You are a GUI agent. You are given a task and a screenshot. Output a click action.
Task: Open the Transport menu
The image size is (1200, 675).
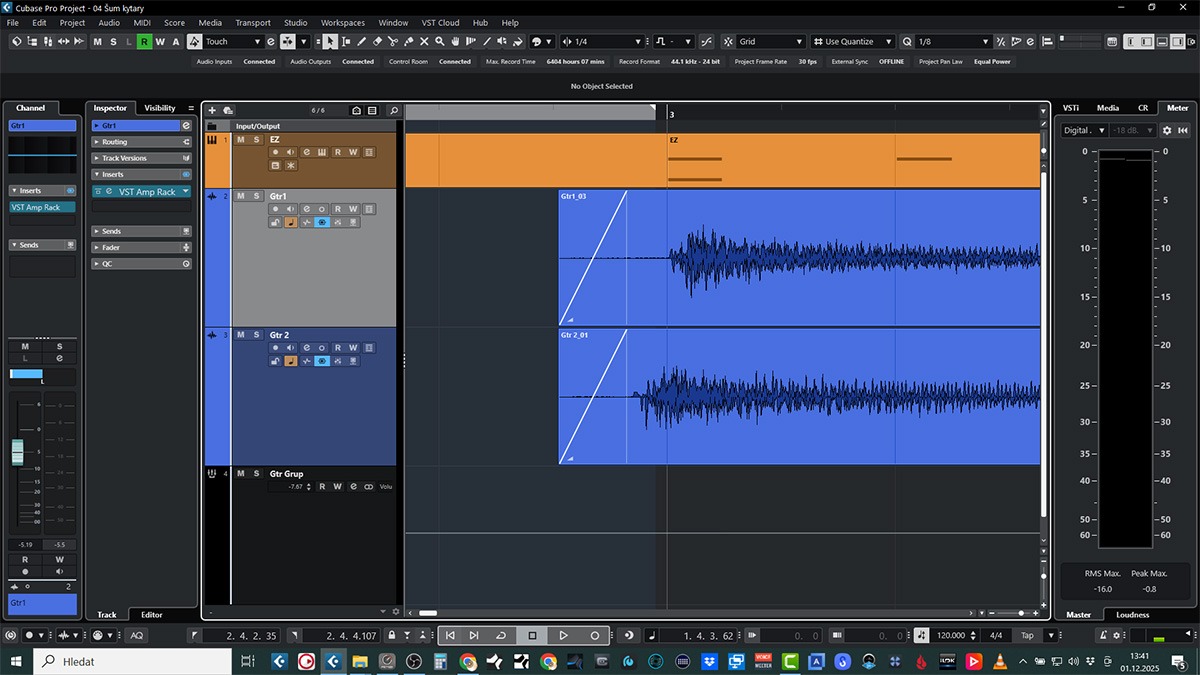point(253,22)
